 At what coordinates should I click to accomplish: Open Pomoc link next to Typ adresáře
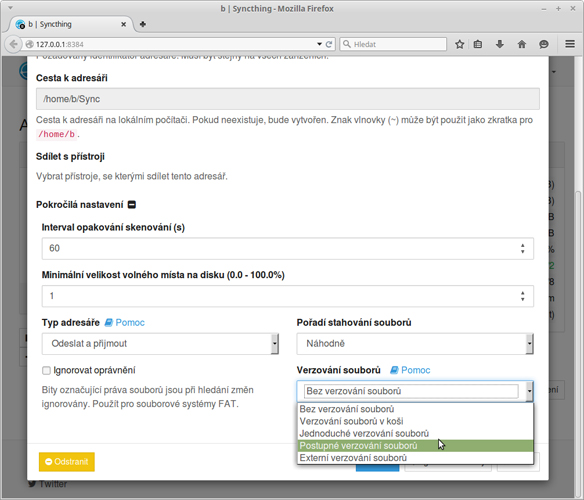pos(124,322)
